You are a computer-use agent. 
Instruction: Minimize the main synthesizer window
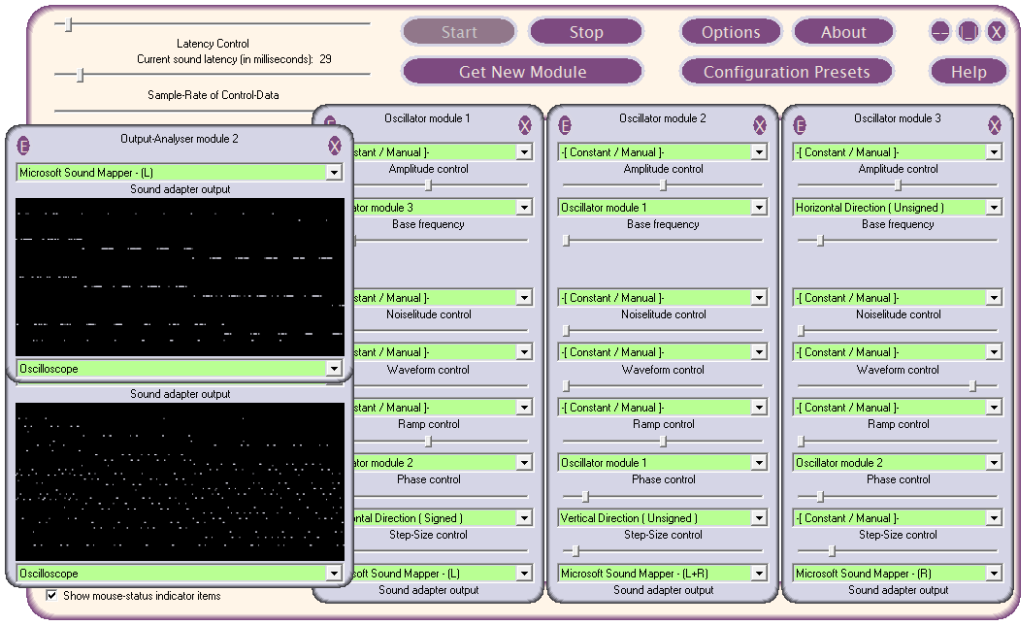coord(940,31)
